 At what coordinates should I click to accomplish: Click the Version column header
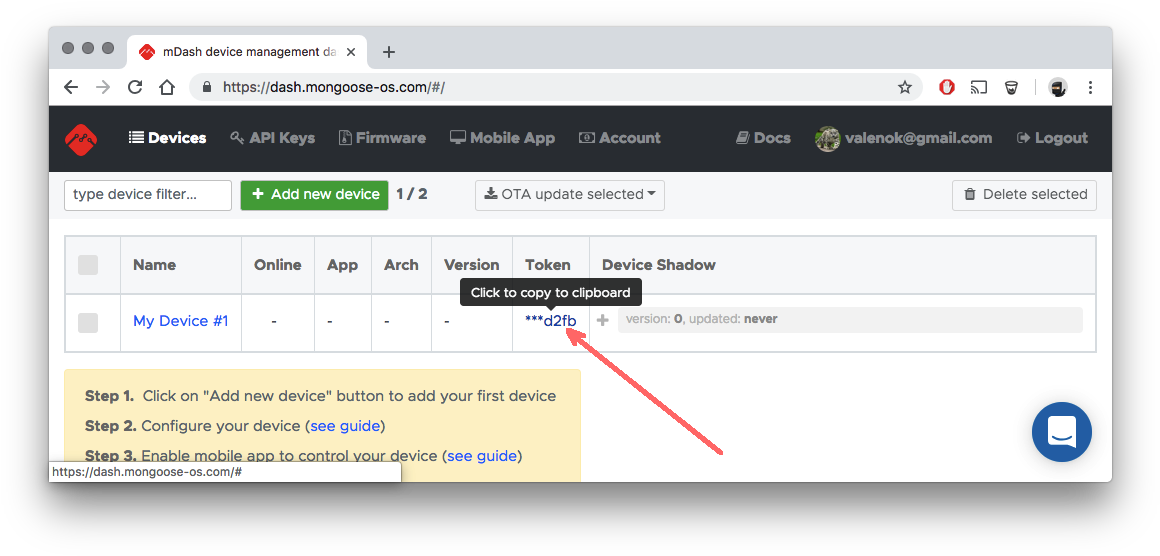[x=472, y=265]
